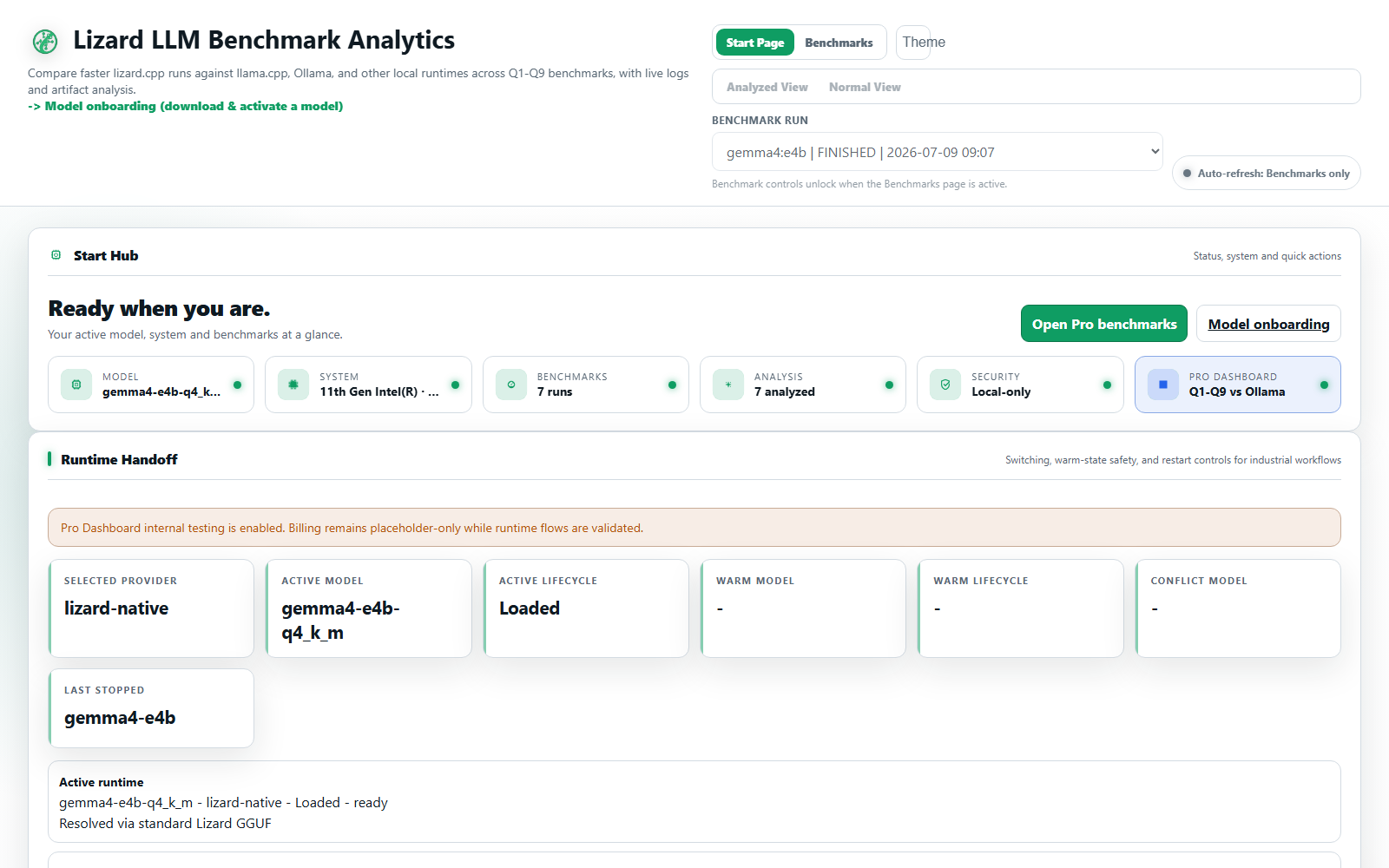Screen dimensions: 1389x868
Task: Click the Start Hub chip icon
Action: [56, 255]
